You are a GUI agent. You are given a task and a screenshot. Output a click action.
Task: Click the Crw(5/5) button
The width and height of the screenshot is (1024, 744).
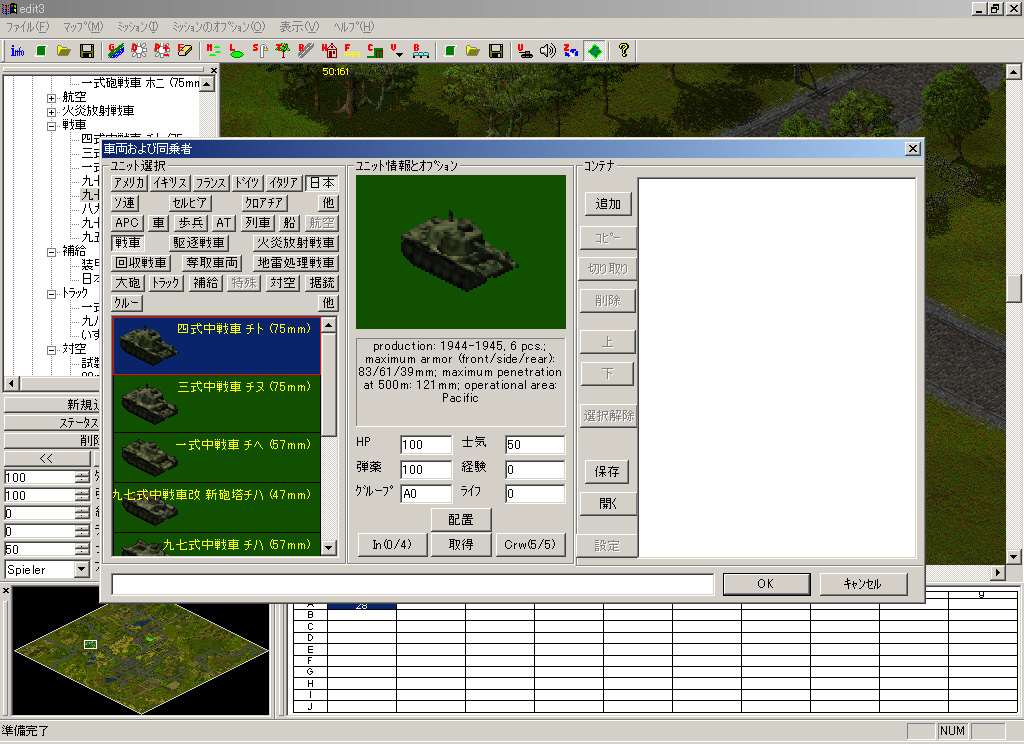pyautogui.click(x=530, y=545)
